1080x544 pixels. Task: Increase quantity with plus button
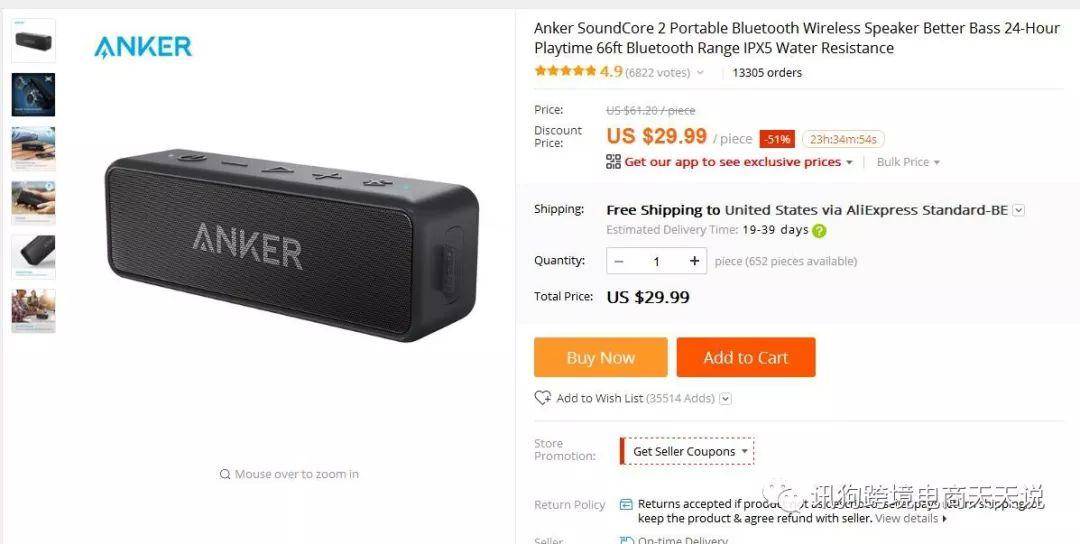pyautogui.click(x=694, y=261)
